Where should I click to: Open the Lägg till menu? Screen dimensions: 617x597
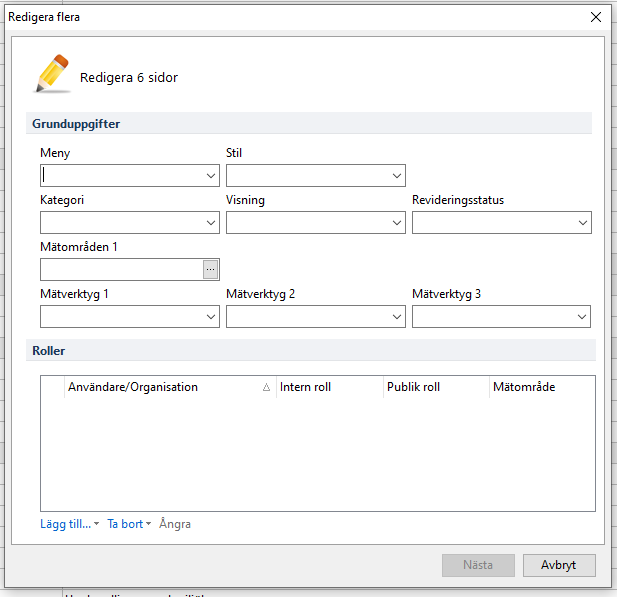pyautogui.click(x=69, y=524)
